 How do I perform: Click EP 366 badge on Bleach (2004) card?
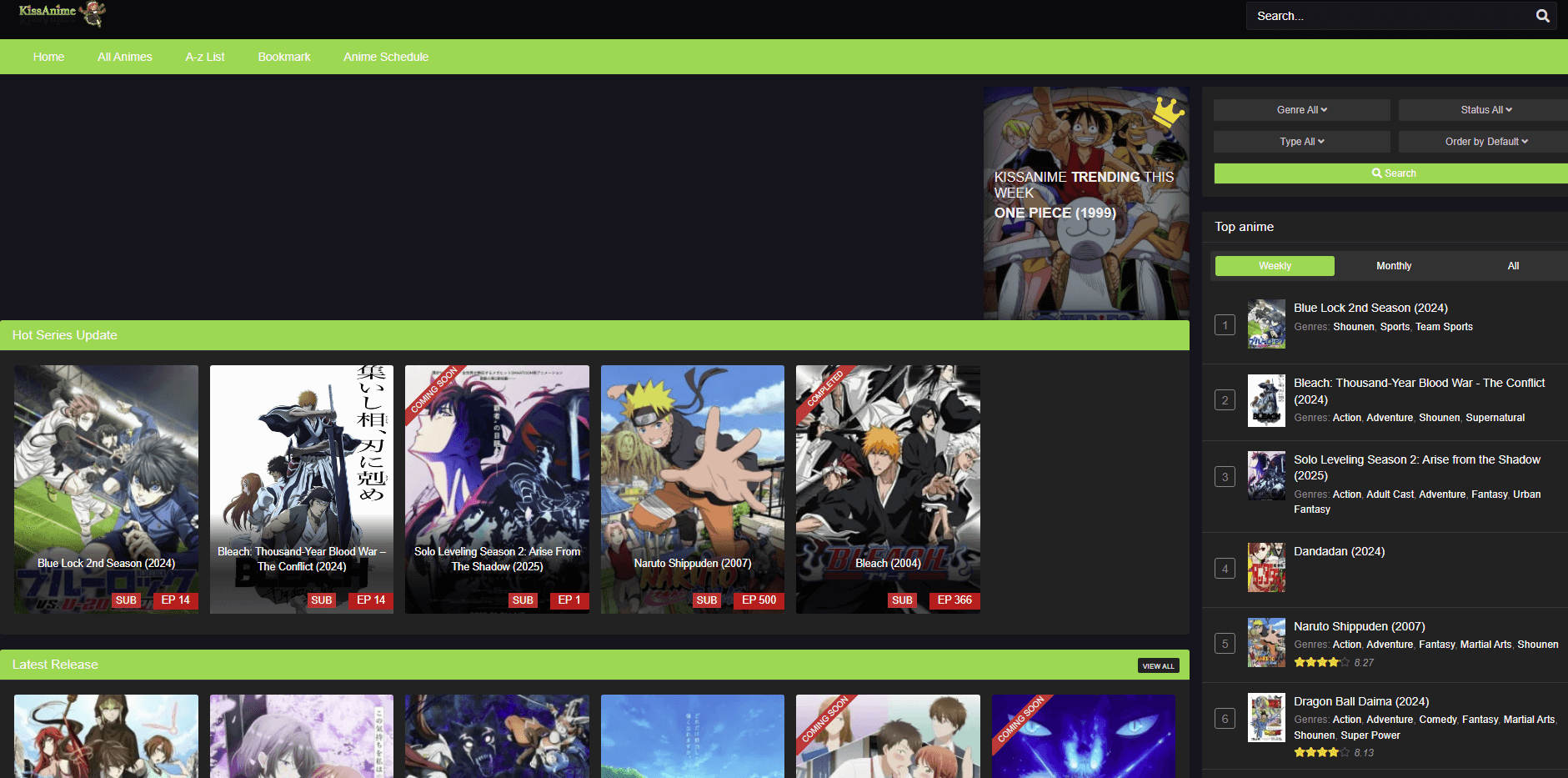(x=954, y=600)
